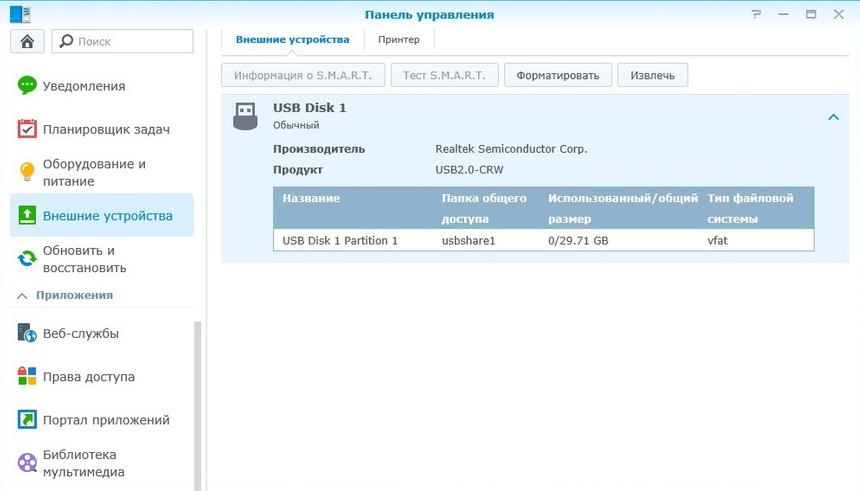Click the Производитель label
Viewport: 860px width, 491px height.
coord(319,149)
